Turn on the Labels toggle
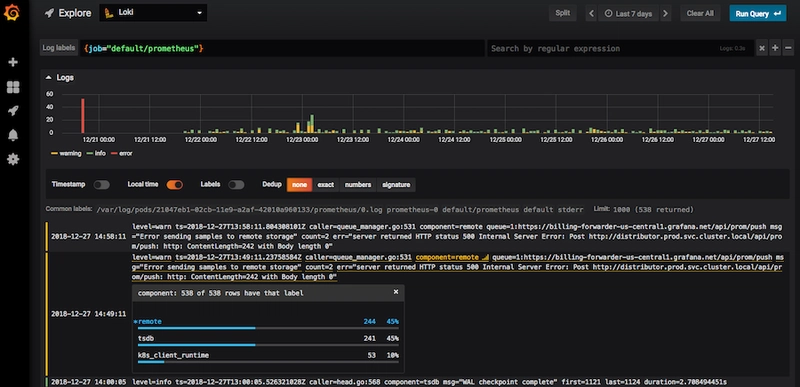Viewport: 800px width, 387px height. [236, 185]
